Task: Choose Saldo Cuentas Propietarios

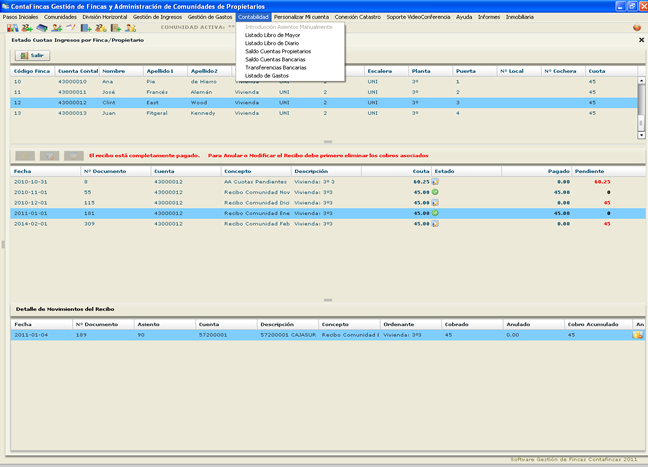Action: [291, 51]
